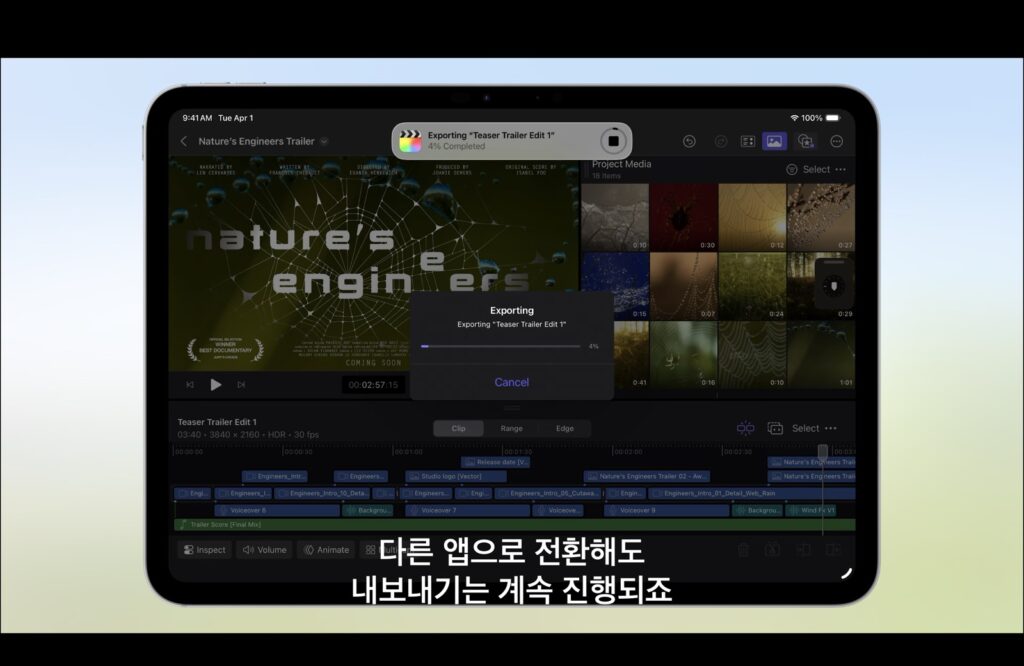Open Project Media ellipsis menu

pos(840,169)
